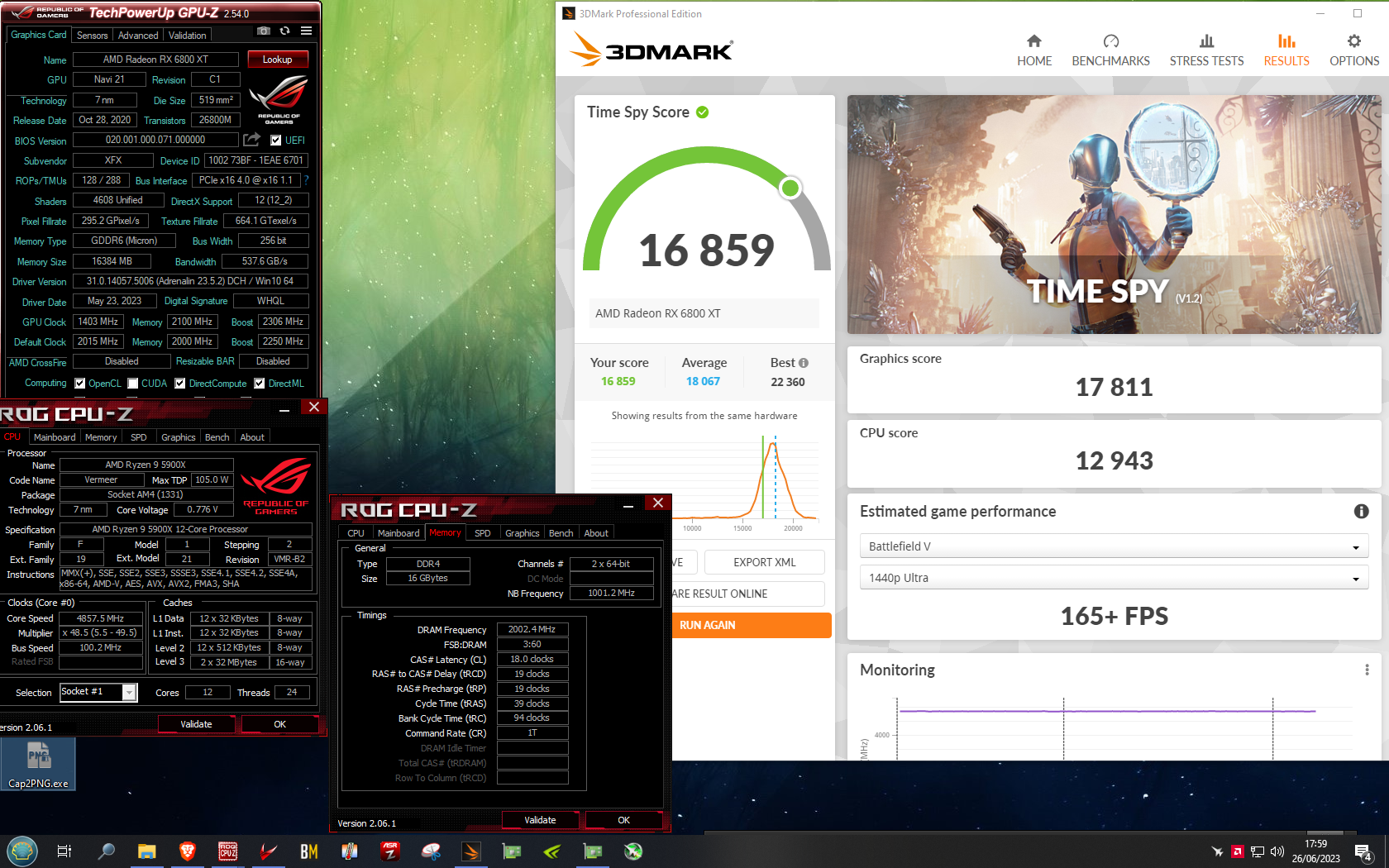Click the Graphics score value 17 811
This screenshot has height=868, width=1389.
[x=1114, y=387]
